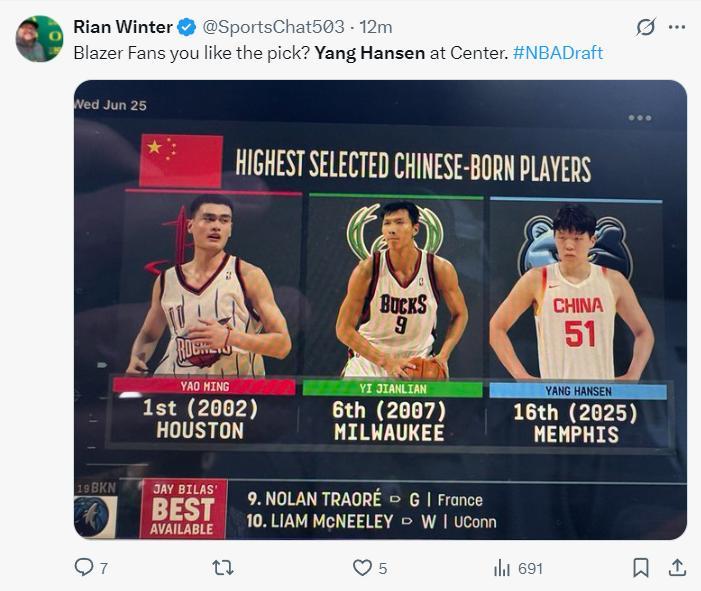701x591 pixels.
Task: Click the 691 views count
Action: click(530, 568)
